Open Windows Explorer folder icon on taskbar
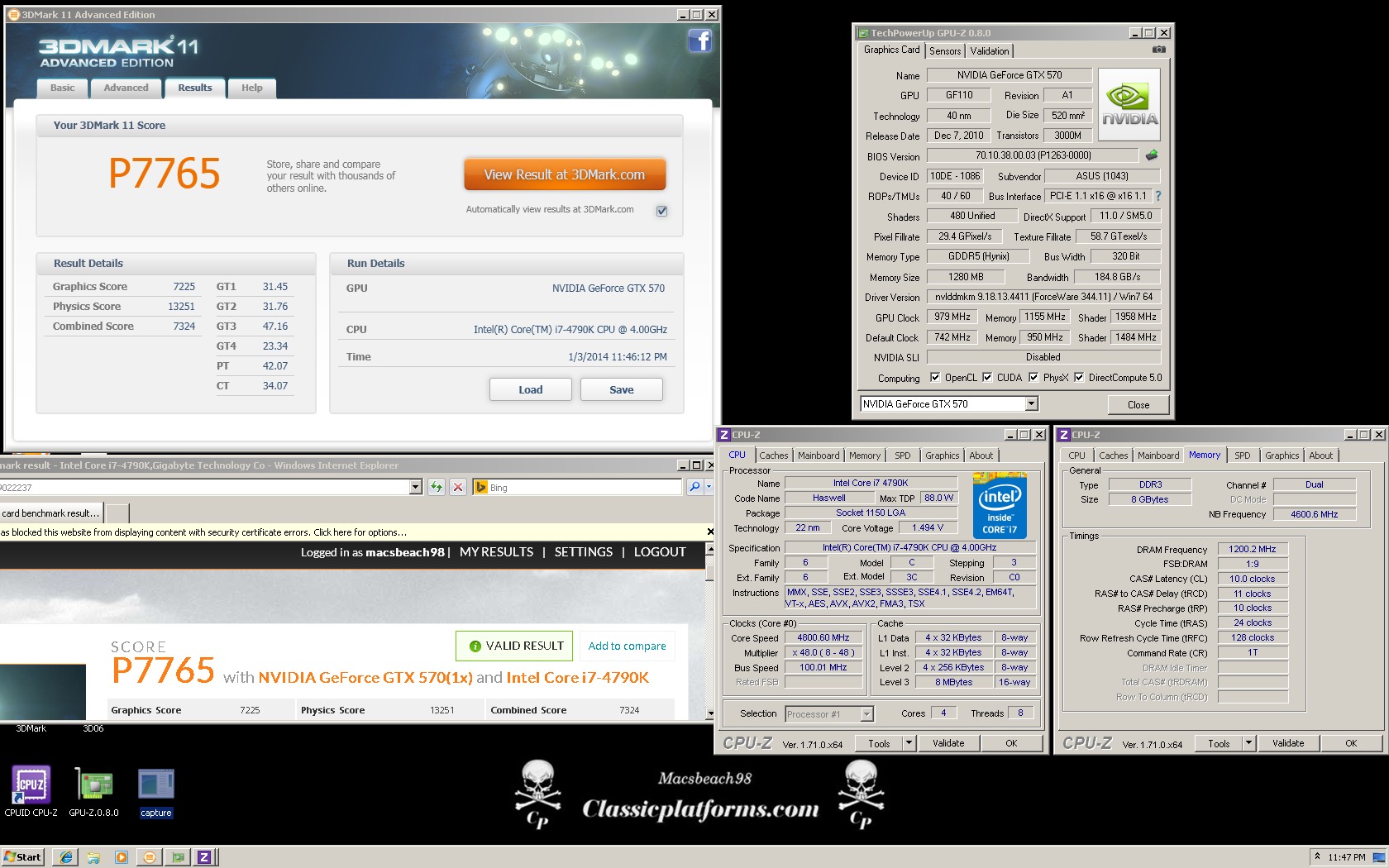The width and height of the screenshot is (1389, 868). [x=93, y=857]
